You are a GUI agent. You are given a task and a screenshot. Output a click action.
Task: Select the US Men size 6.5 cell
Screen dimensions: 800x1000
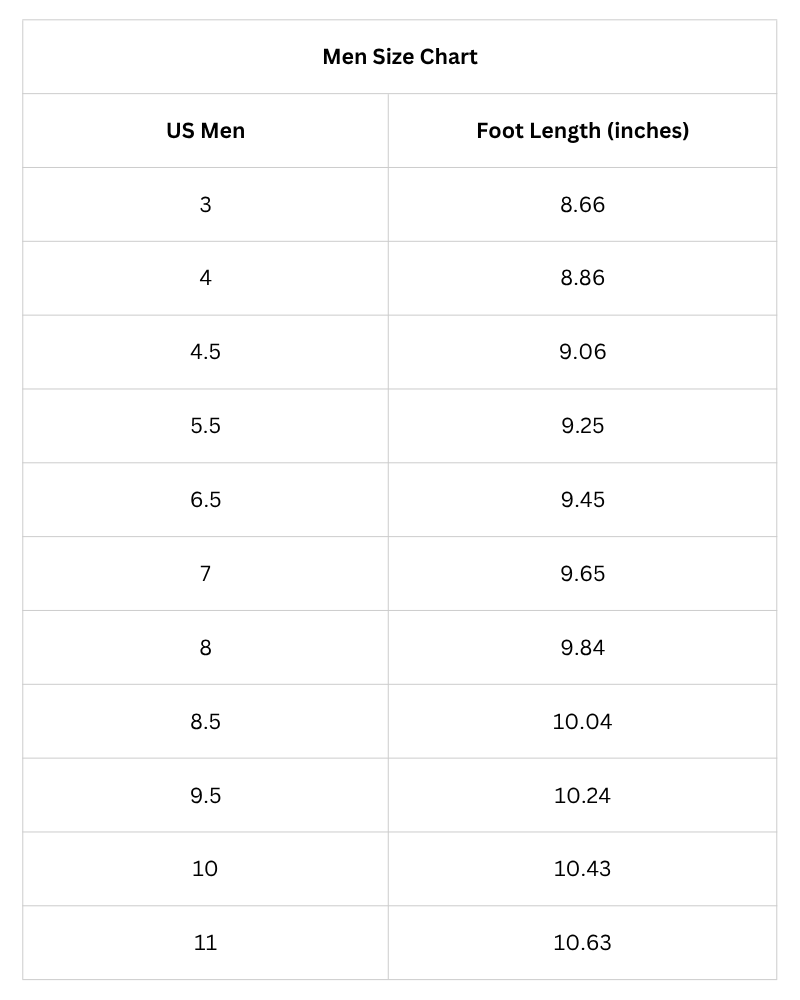click(x=205, y=500)
